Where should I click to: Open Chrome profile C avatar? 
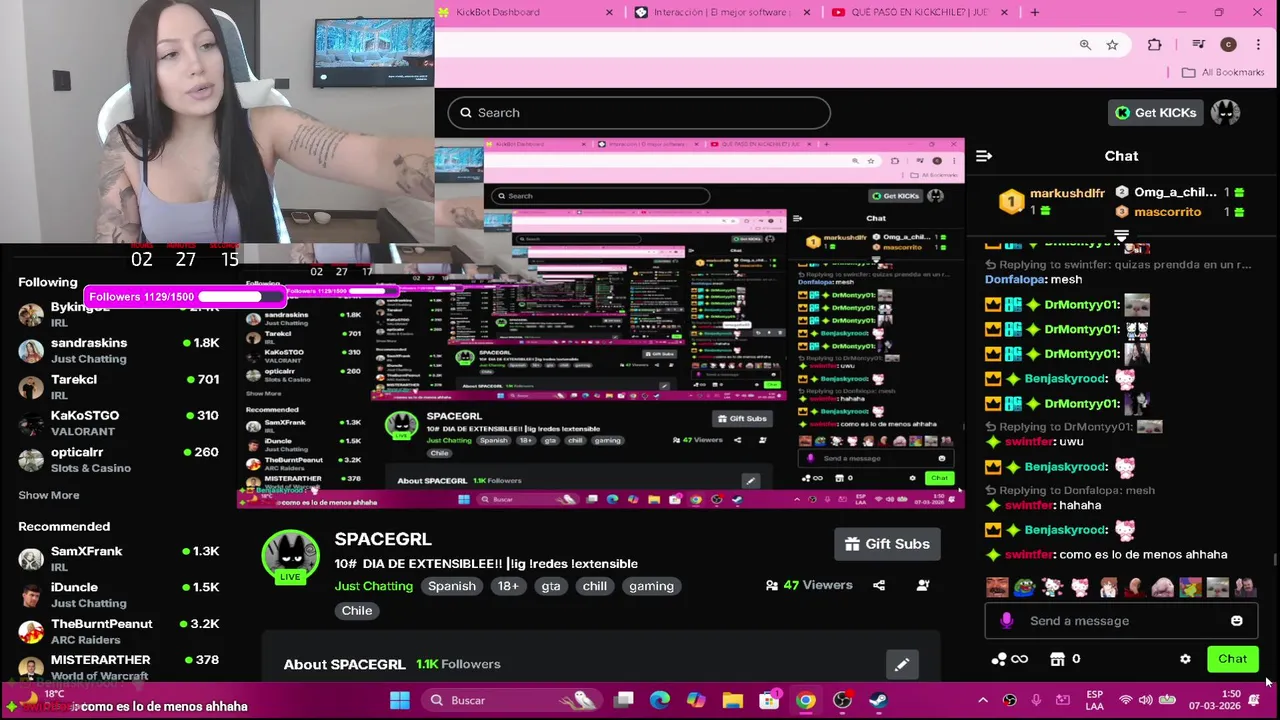1228,45
